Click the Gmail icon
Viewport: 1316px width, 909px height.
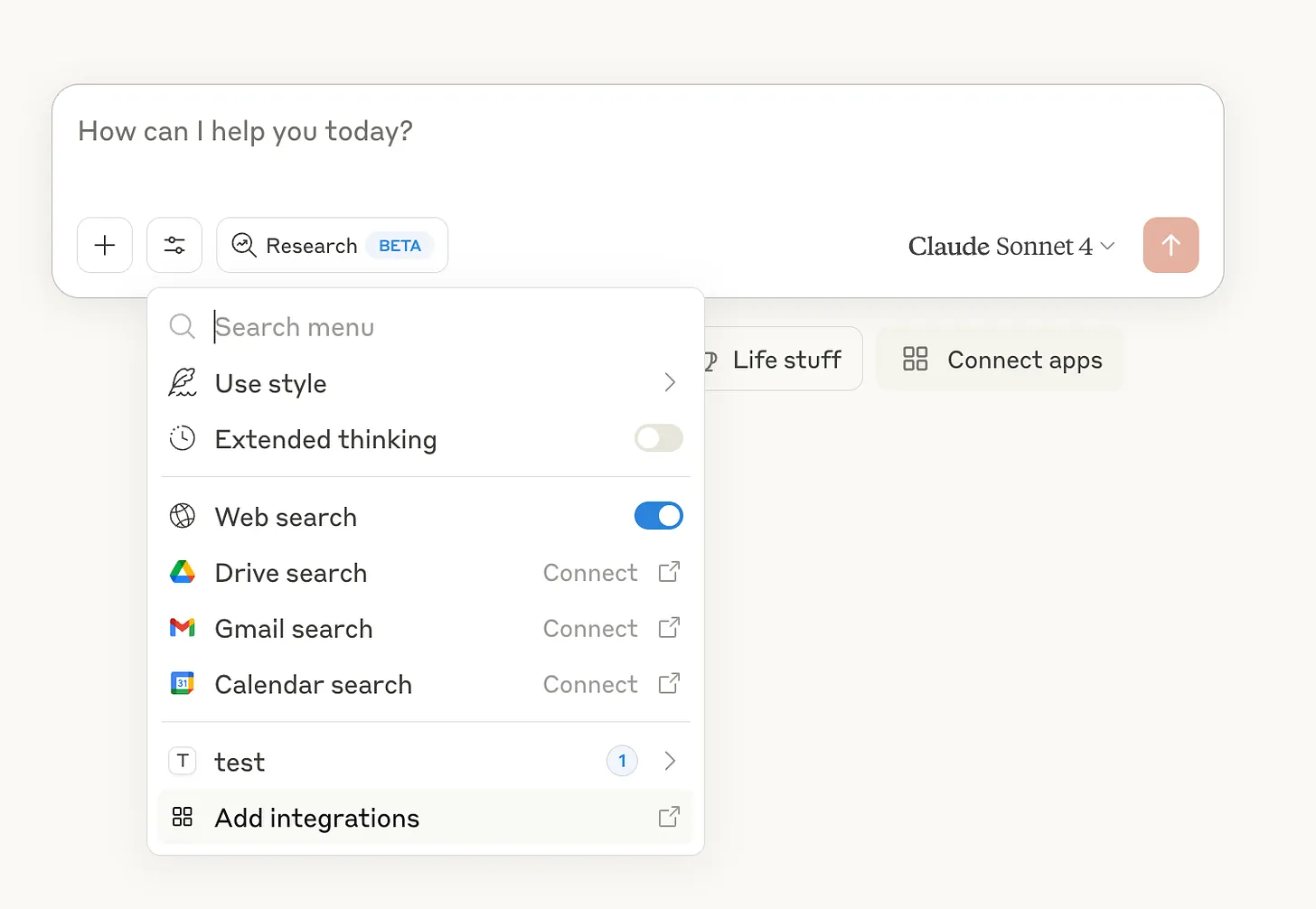tap(183, 627)
